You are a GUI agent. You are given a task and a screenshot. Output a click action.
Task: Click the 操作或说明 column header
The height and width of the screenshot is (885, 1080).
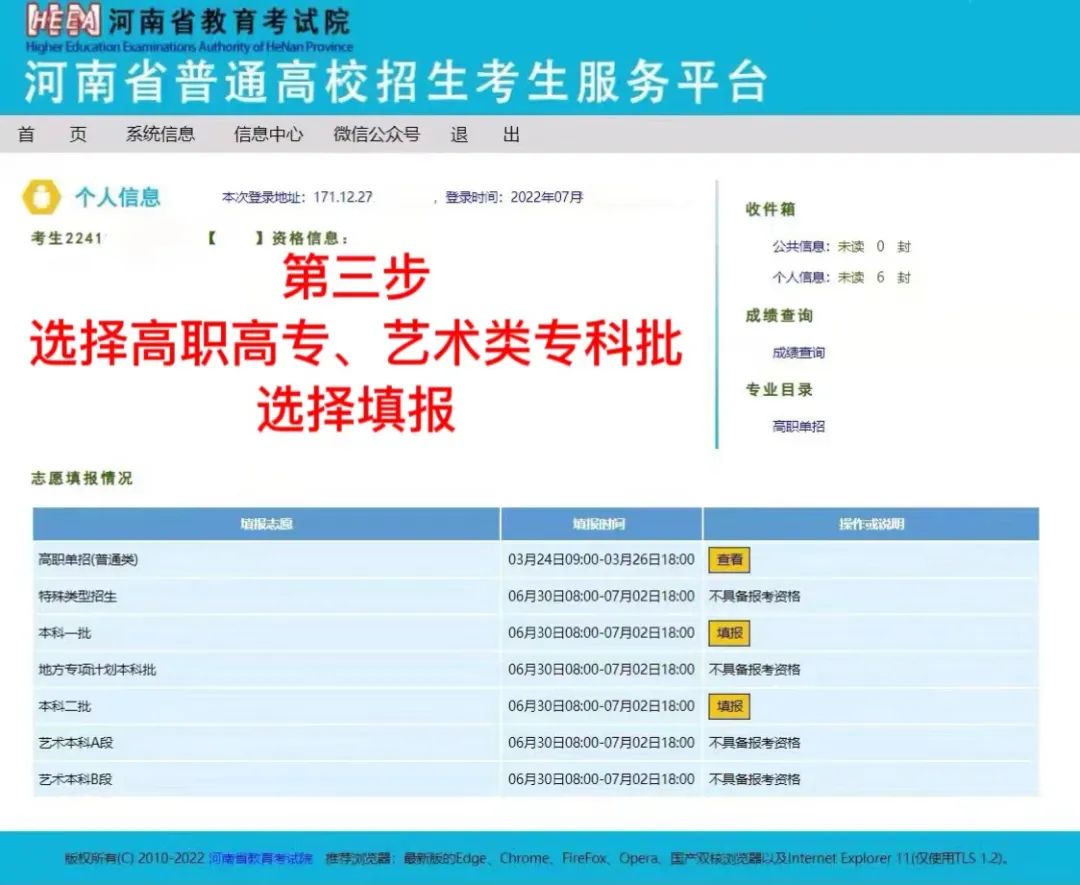(x=870, y=524)
